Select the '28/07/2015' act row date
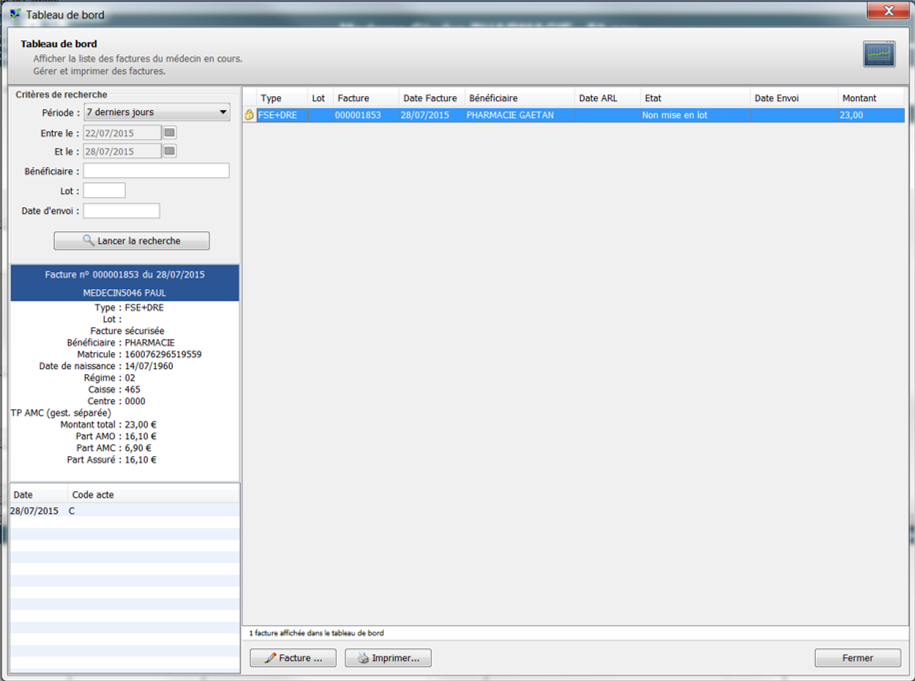Screen dimensions: 915x681 point(34,511)
